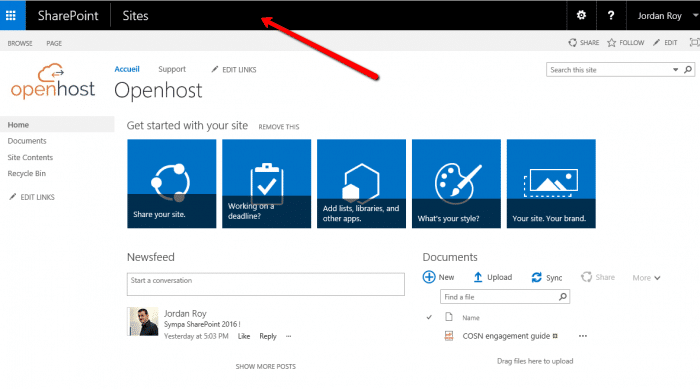Screen dimensions: 700x389
Task: Click Jordan Roy's profile photo
Action: pyautogui.click(x=143, y=321)
